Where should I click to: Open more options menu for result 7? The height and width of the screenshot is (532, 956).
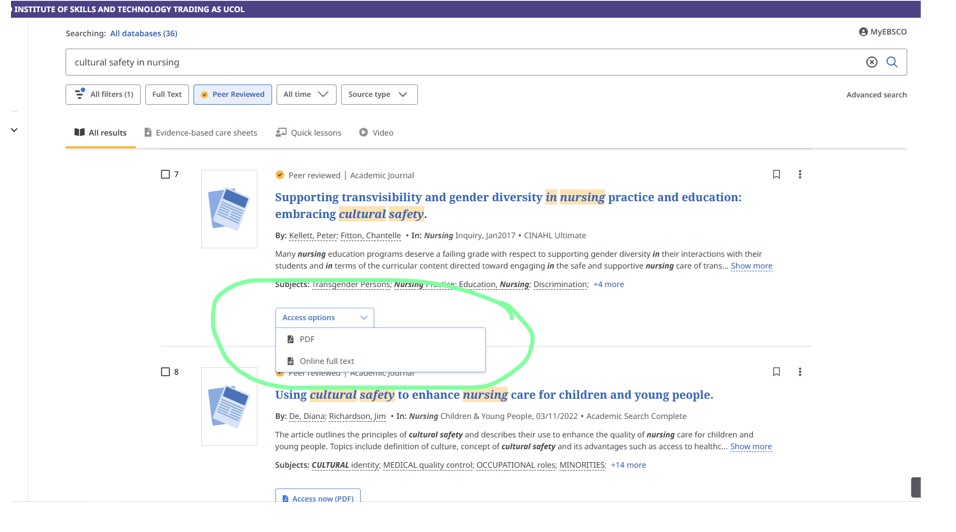click(800, 175)
